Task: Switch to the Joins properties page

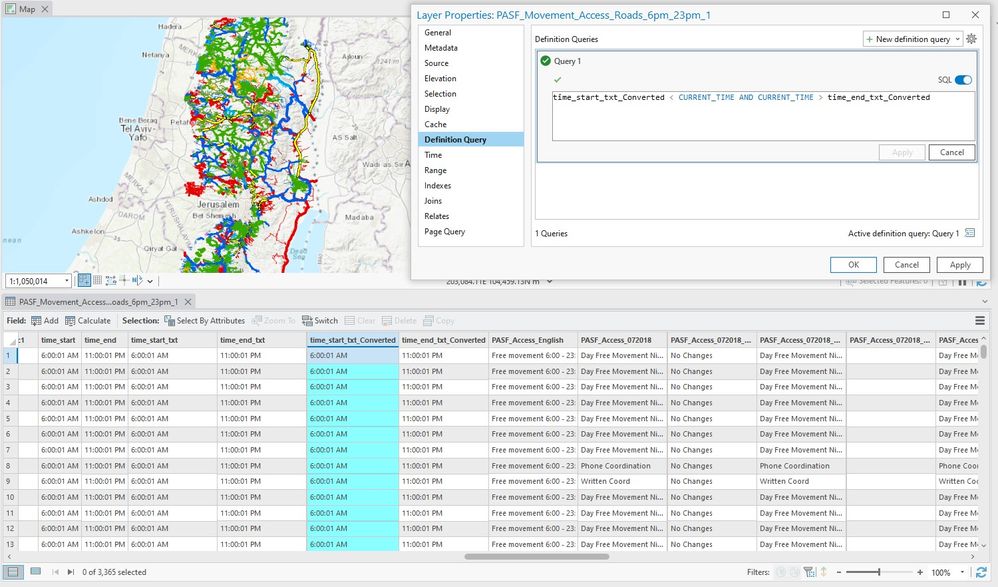Action: [x=433, y=201]
